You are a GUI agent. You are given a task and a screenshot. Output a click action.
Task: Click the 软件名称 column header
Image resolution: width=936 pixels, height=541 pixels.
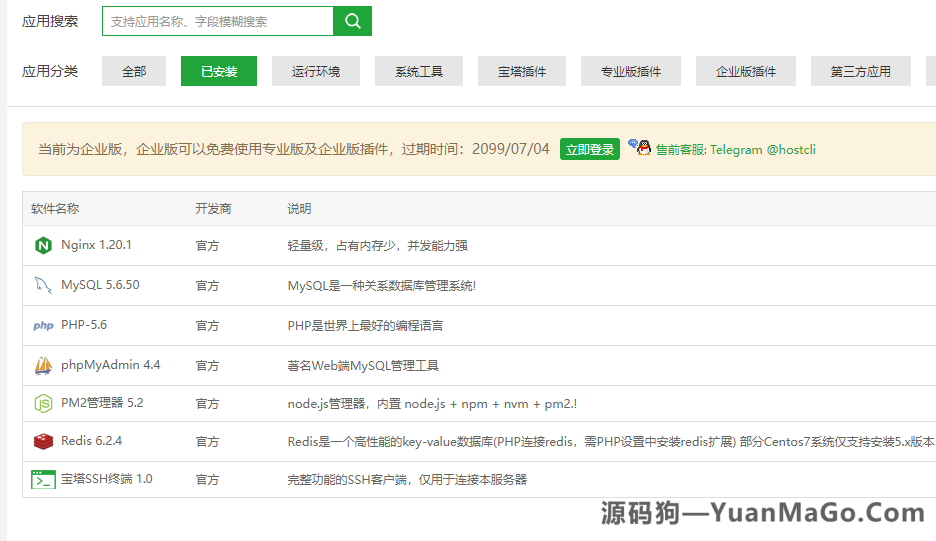point(55,208)
